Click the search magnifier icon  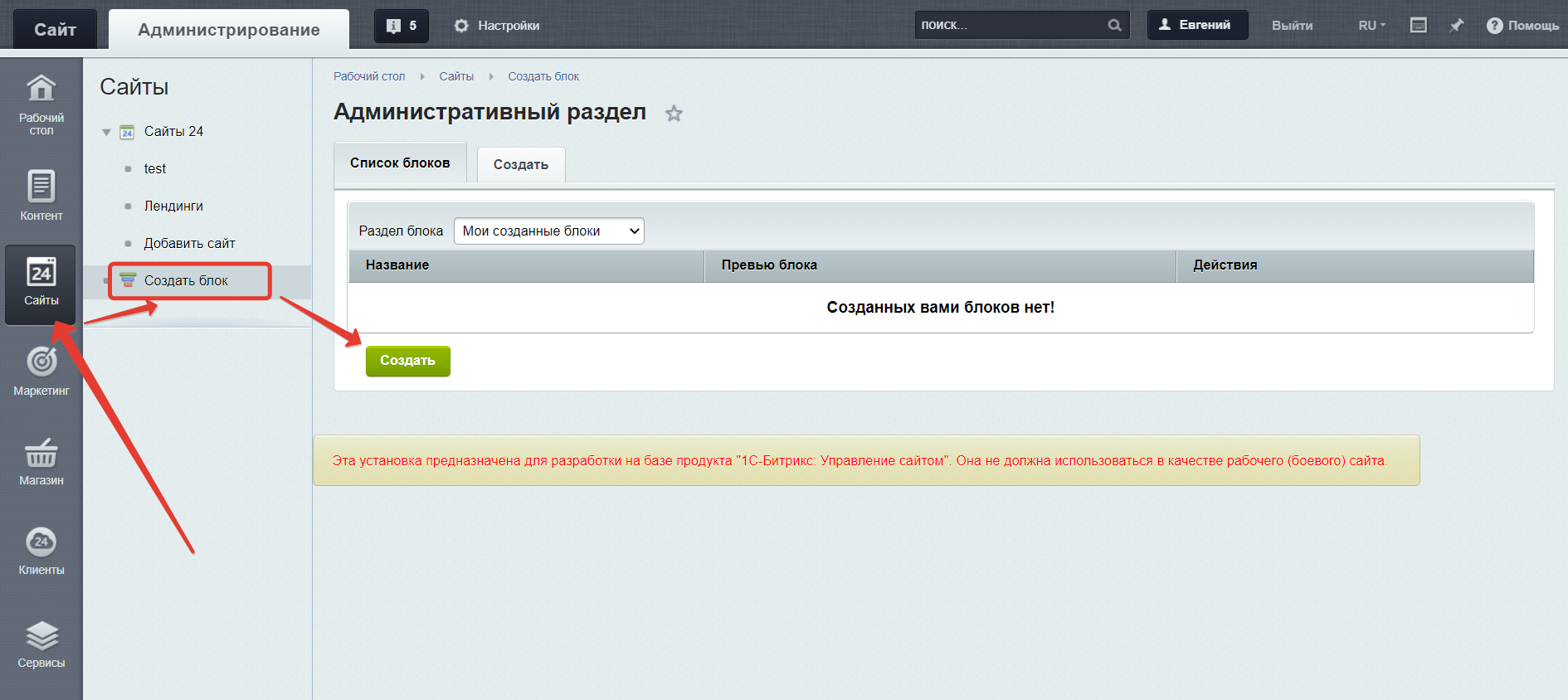(x=1114, y=26)
